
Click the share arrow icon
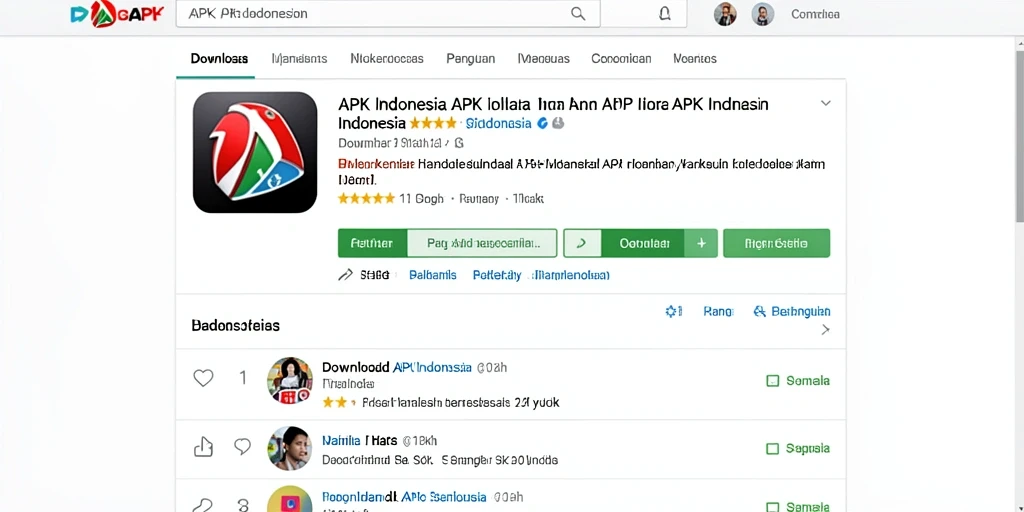345,275
